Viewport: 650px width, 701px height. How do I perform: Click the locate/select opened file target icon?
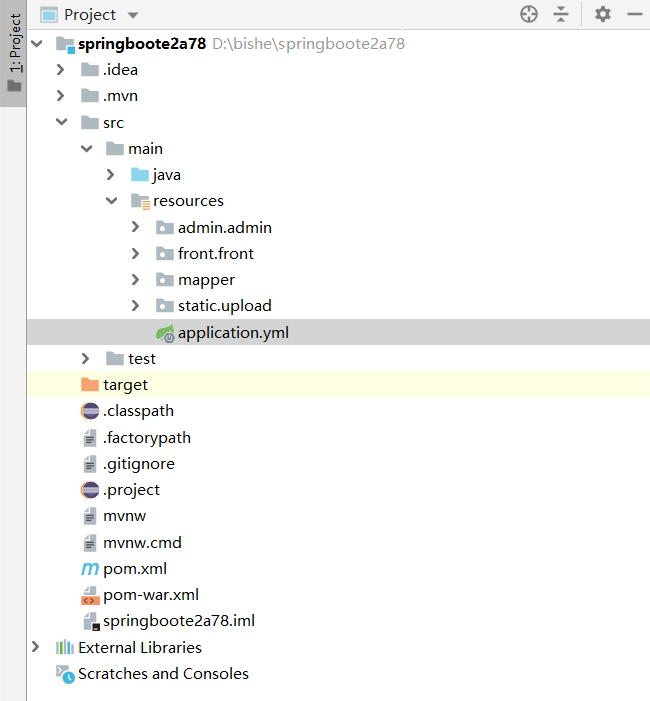coord(529,14)
